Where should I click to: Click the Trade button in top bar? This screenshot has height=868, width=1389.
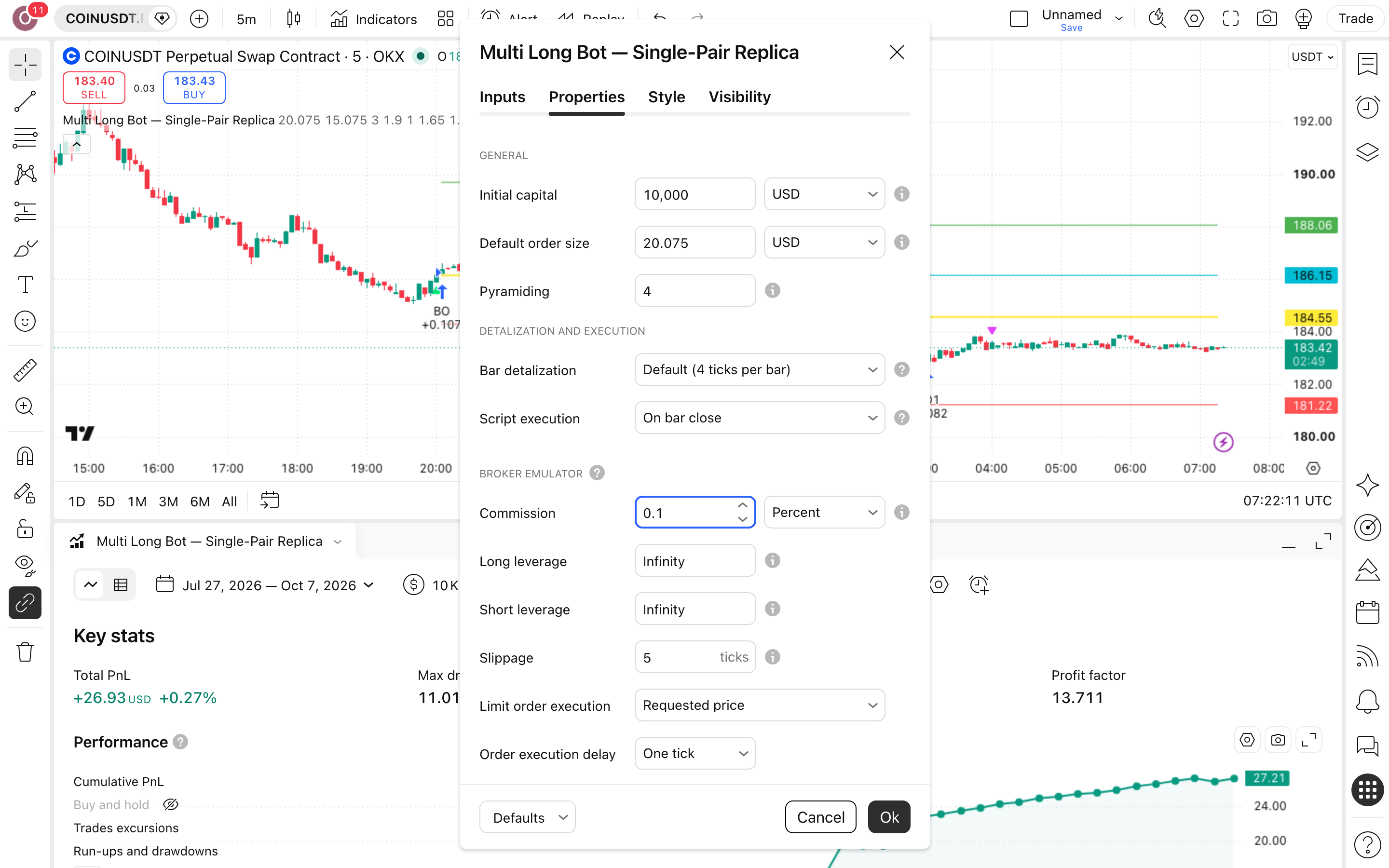pos(1355,19)
